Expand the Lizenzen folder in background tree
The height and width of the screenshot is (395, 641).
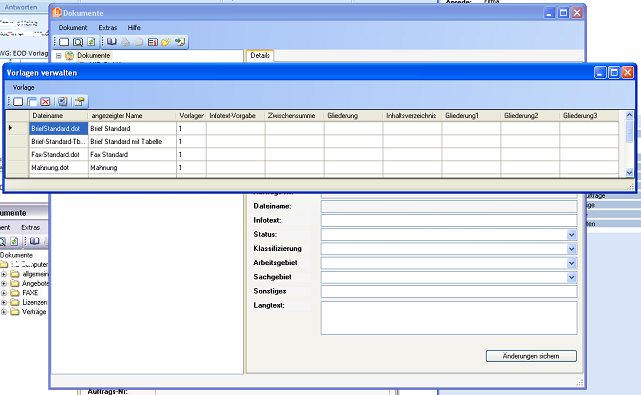[x=3, y=303]
